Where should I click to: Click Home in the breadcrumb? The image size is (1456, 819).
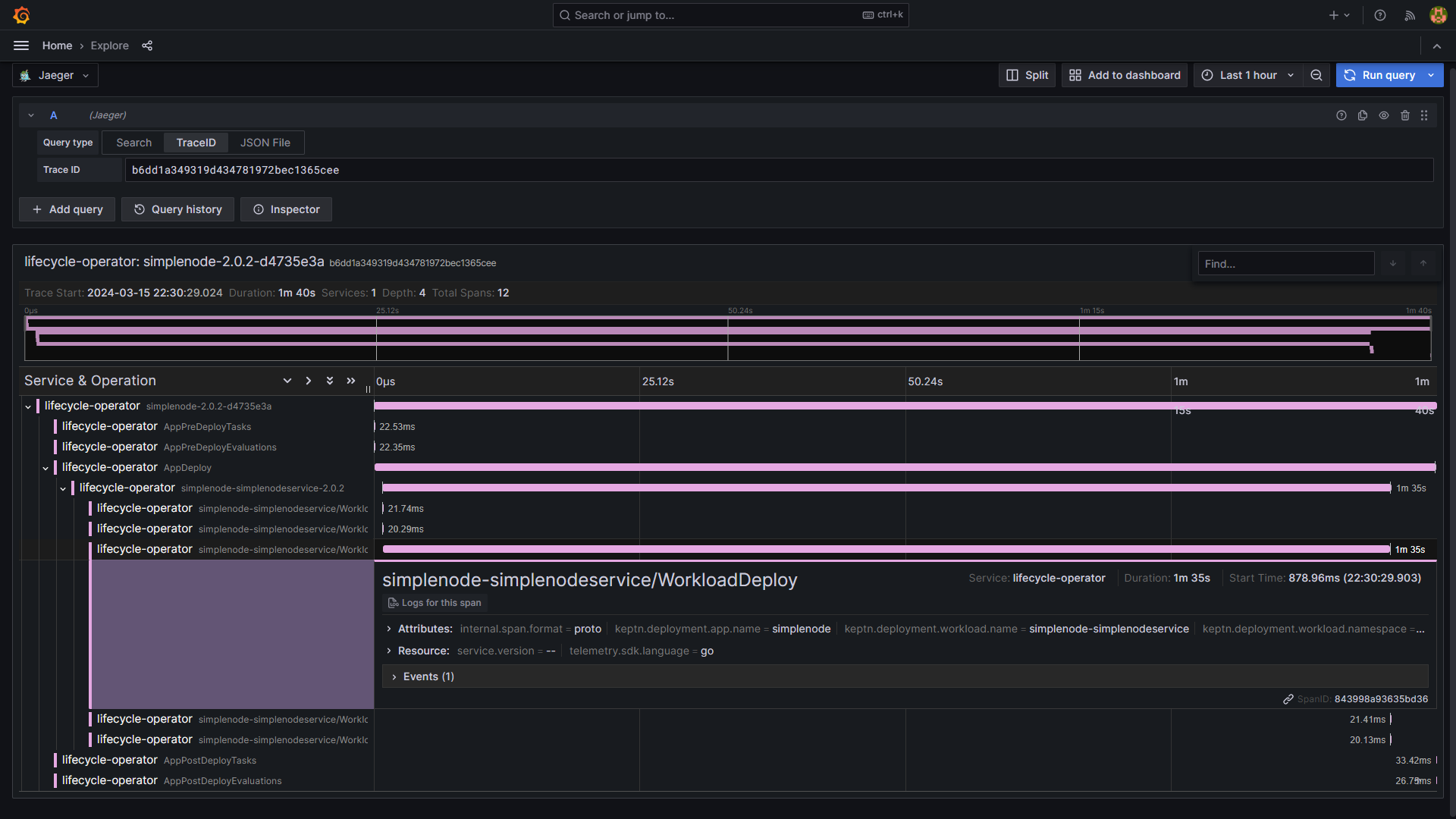click(x=57, y=45)
